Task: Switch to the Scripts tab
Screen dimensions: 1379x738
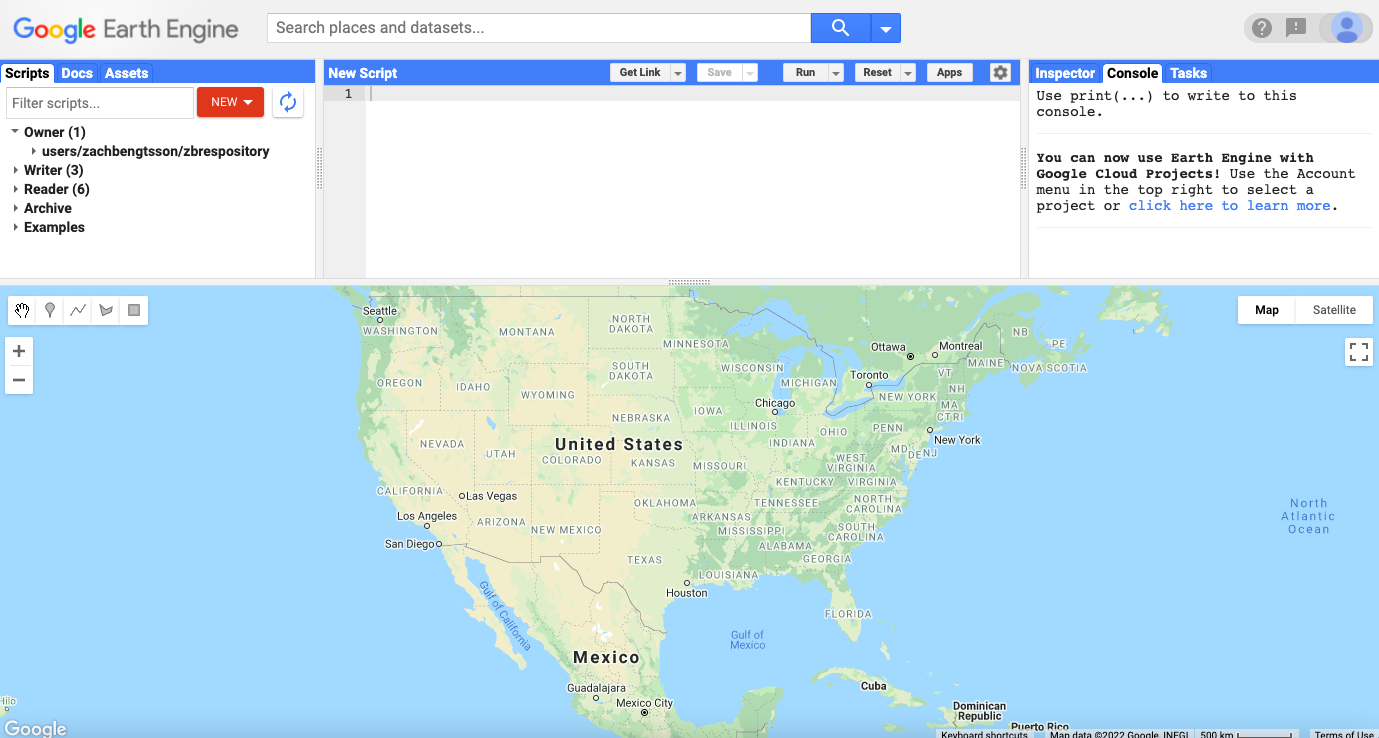Action: tap(27, 73)
